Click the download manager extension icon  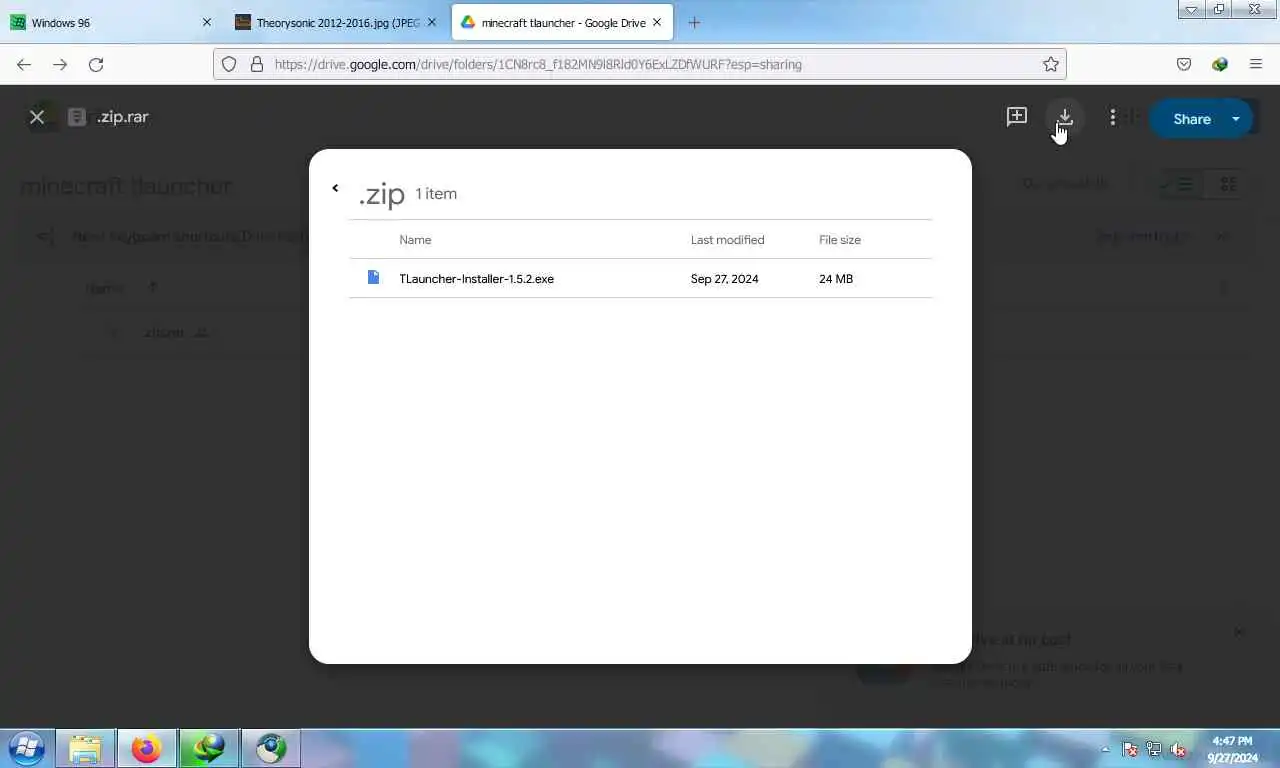click(1220, 64)
